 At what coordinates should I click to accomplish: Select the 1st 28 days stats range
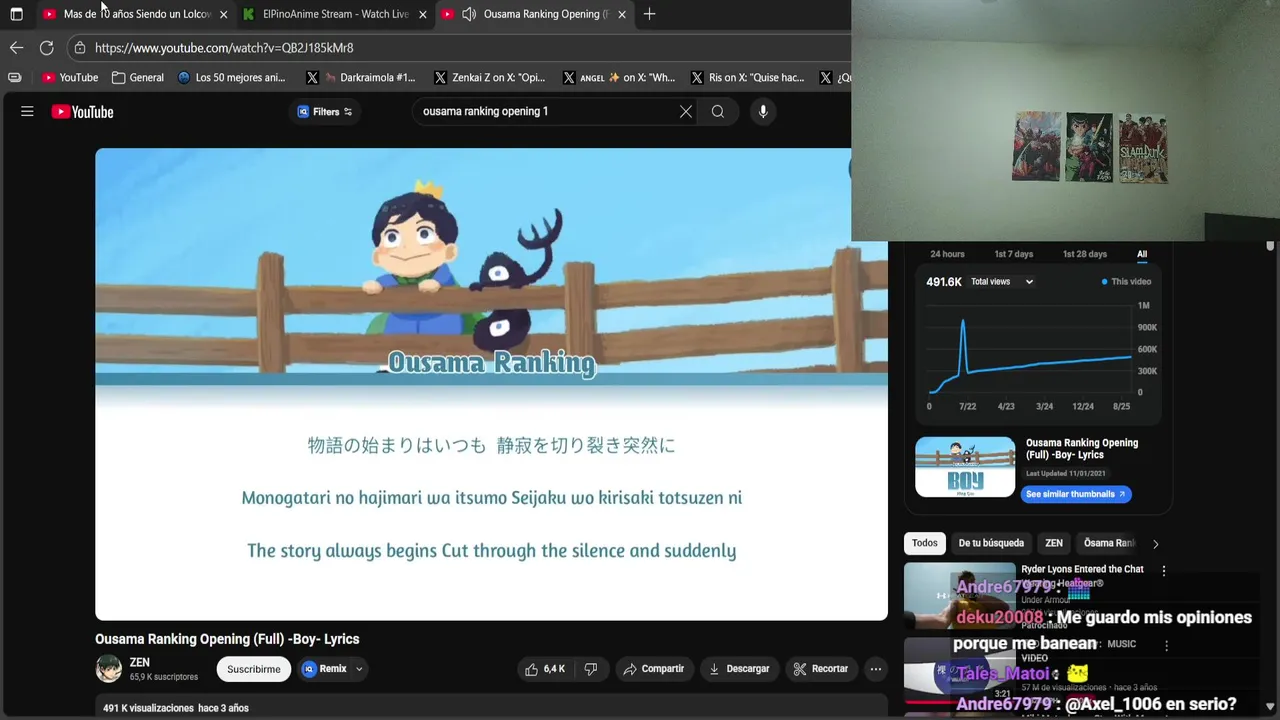point(1085,254)
